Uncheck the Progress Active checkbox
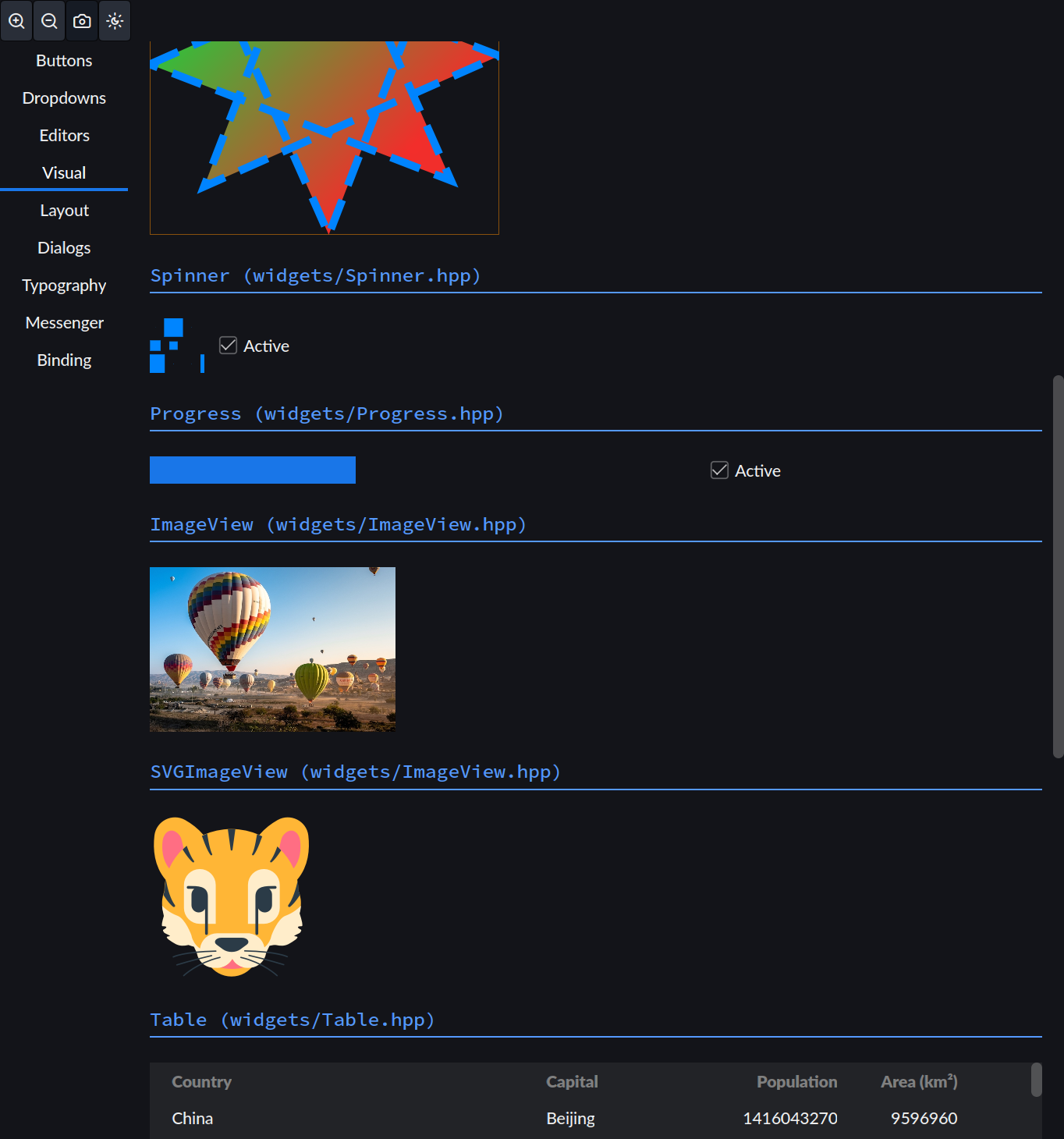 coord(719,470)
